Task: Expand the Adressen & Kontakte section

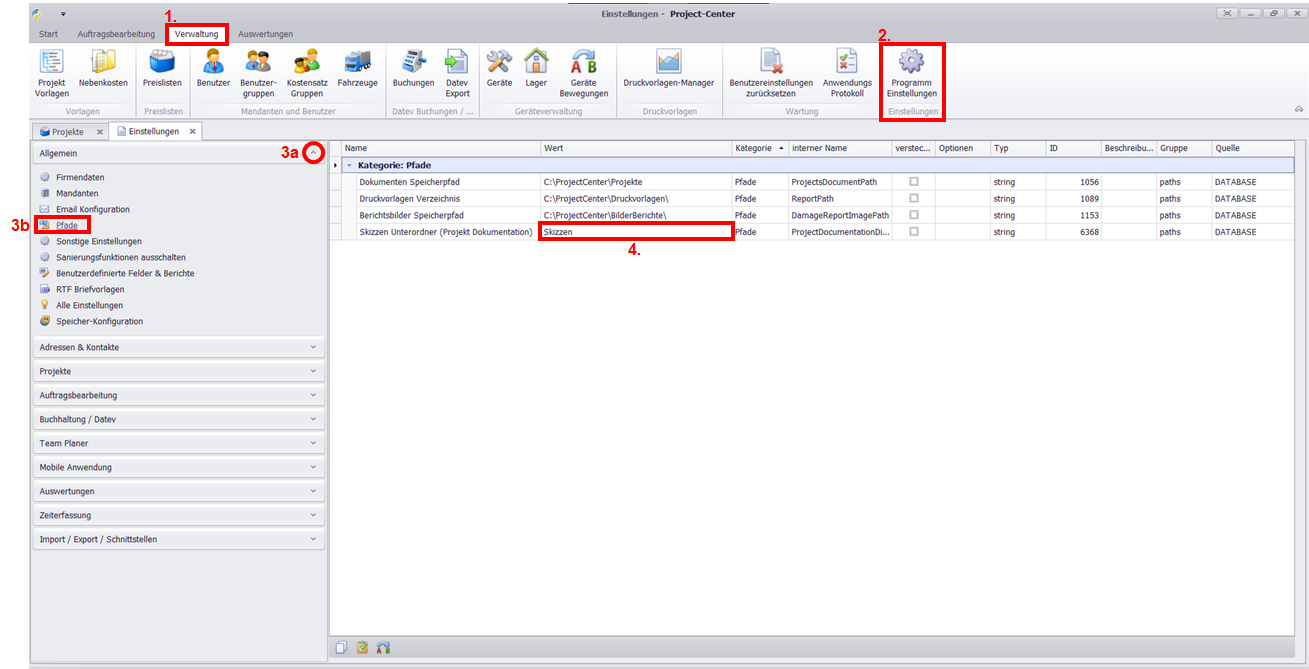Action: 178,348
